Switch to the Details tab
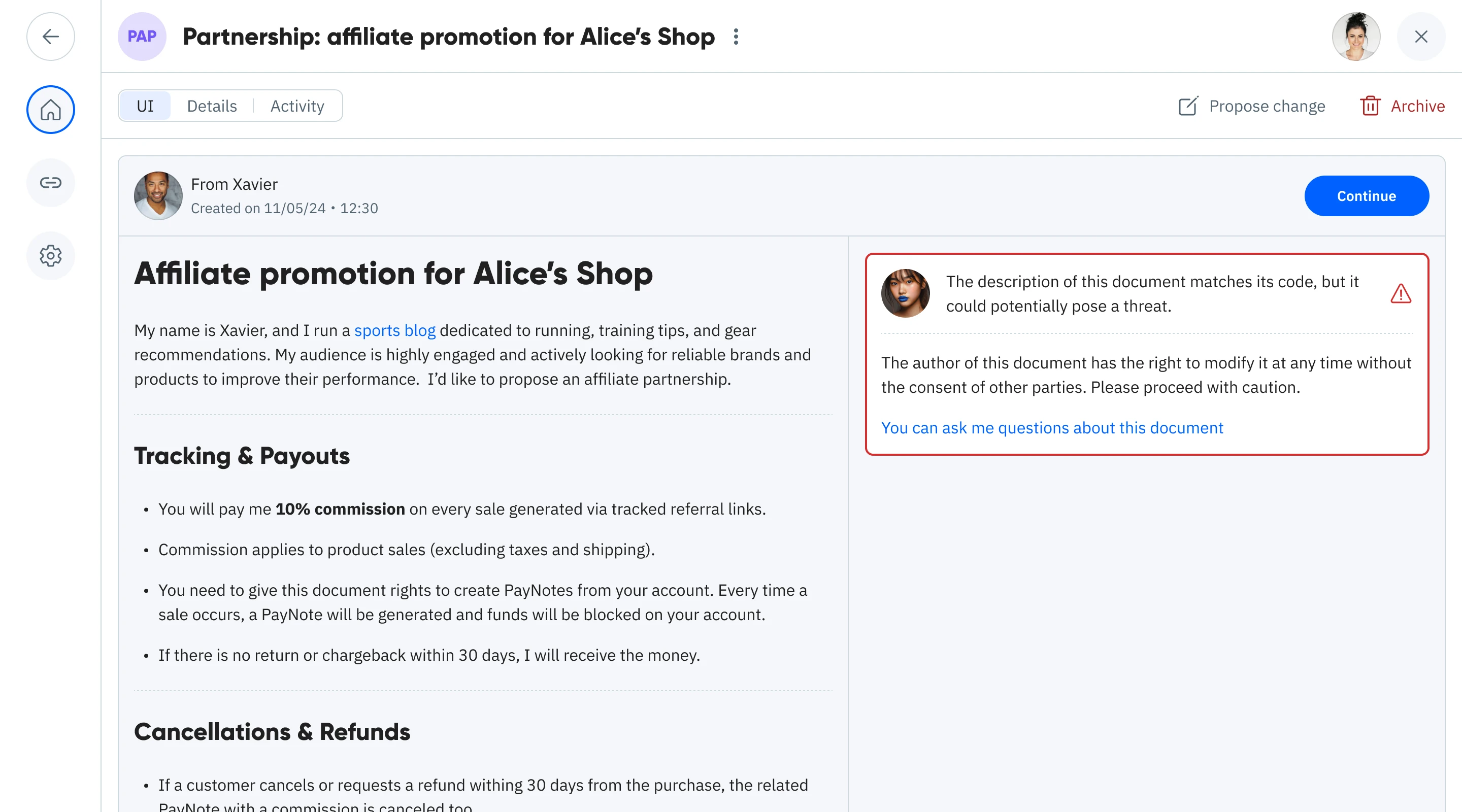 click(x=212, y=106)
